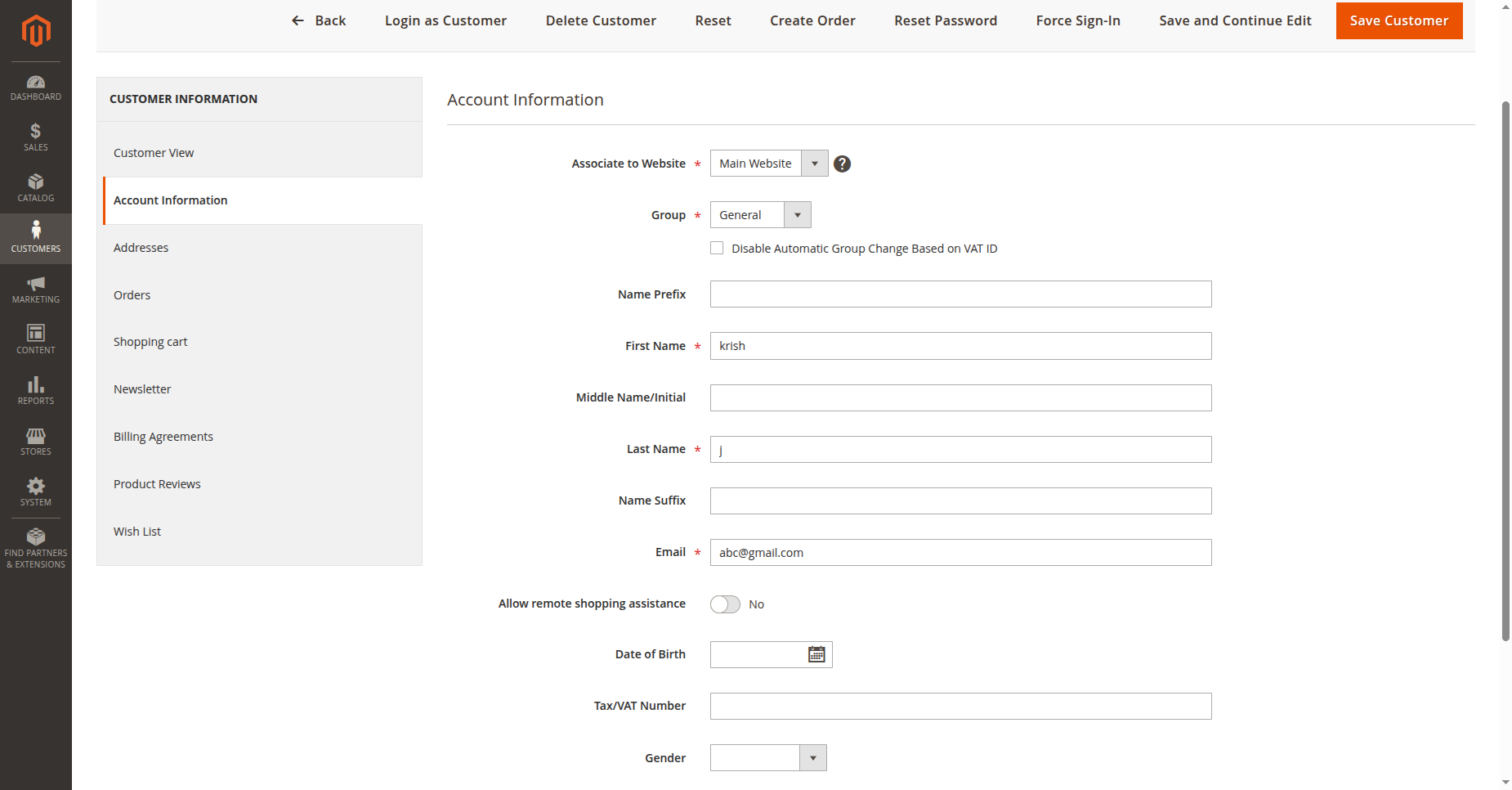
Task: Click Delete Customer
Action: [601, 20]
